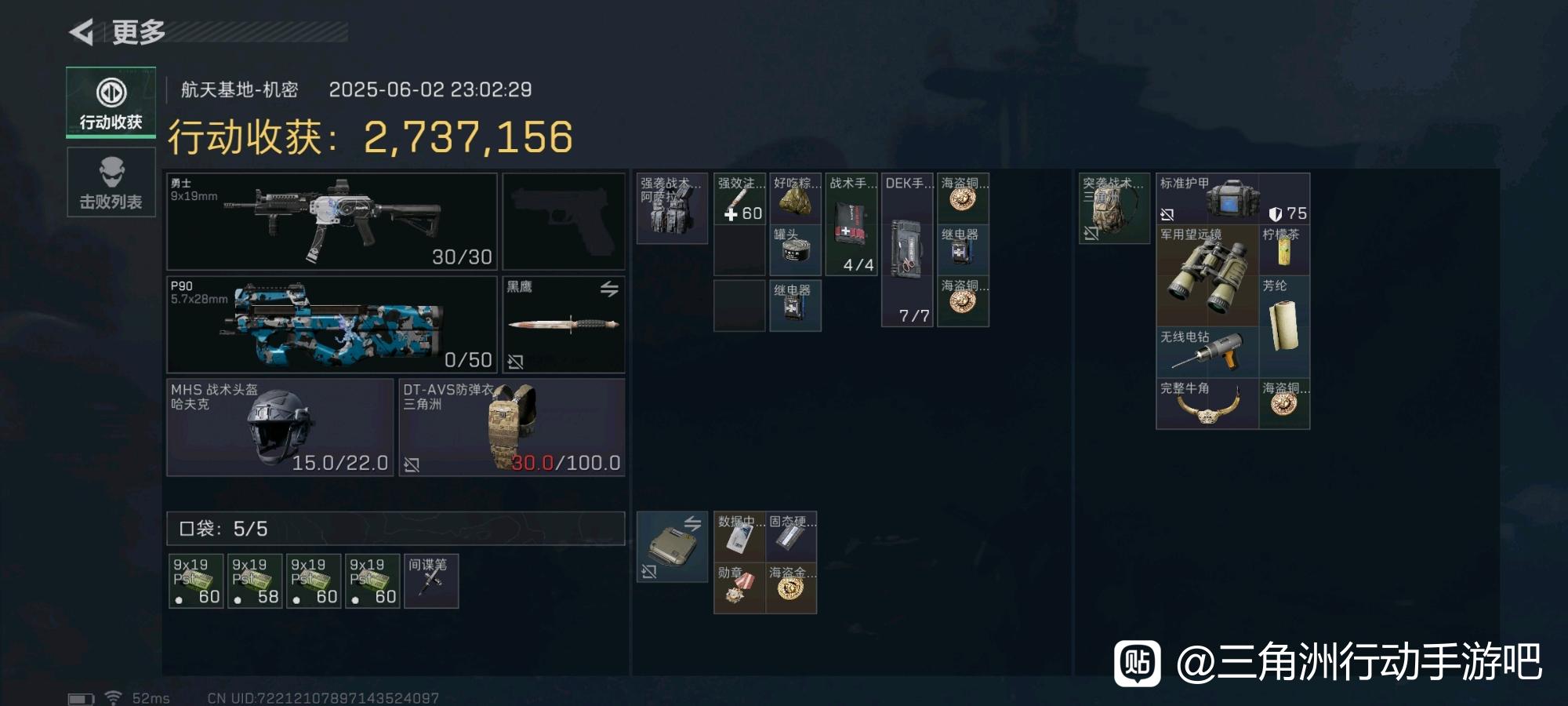
Task: Click the 勋章 medal item
Action: tap(739, 588)
